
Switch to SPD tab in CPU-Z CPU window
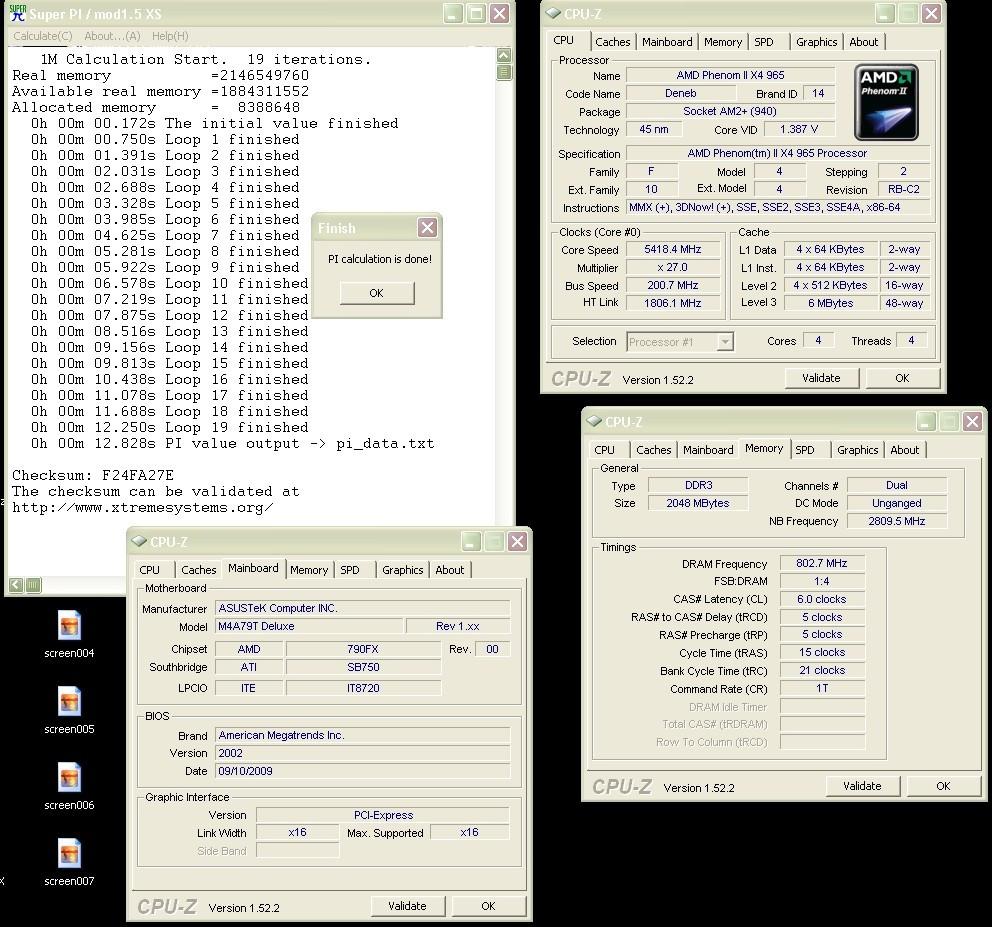tap(764, 42)
